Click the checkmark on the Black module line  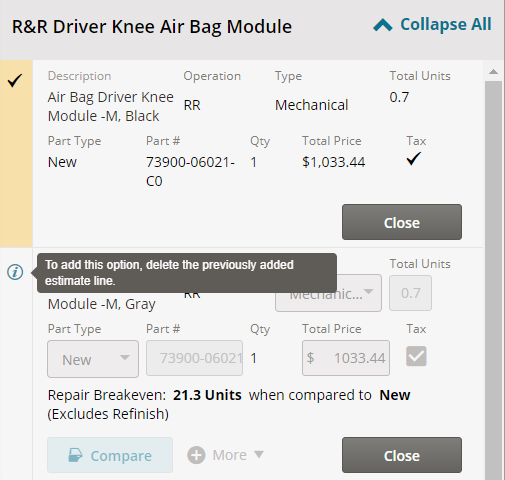pyautogui.click(x=15, y=80)
